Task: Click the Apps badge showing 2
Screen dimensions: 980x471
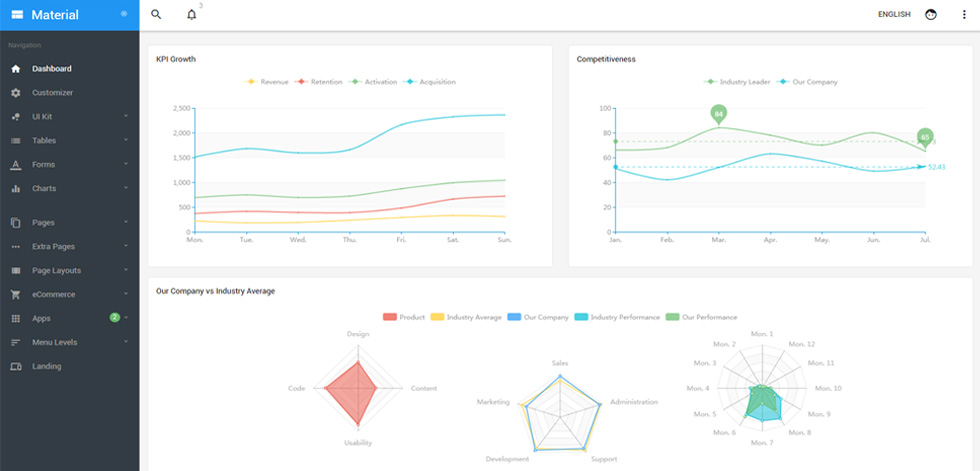Action: tap(114, 317)
